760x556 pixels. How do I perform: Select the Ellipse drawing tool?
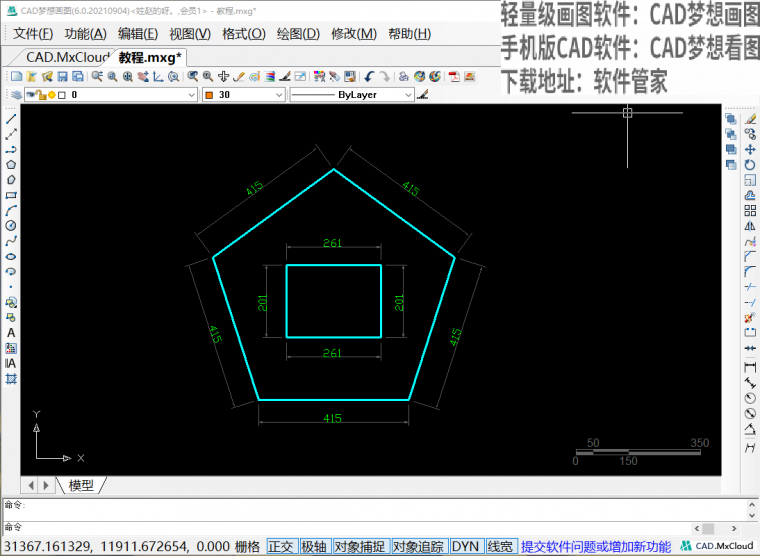point(11,256)
